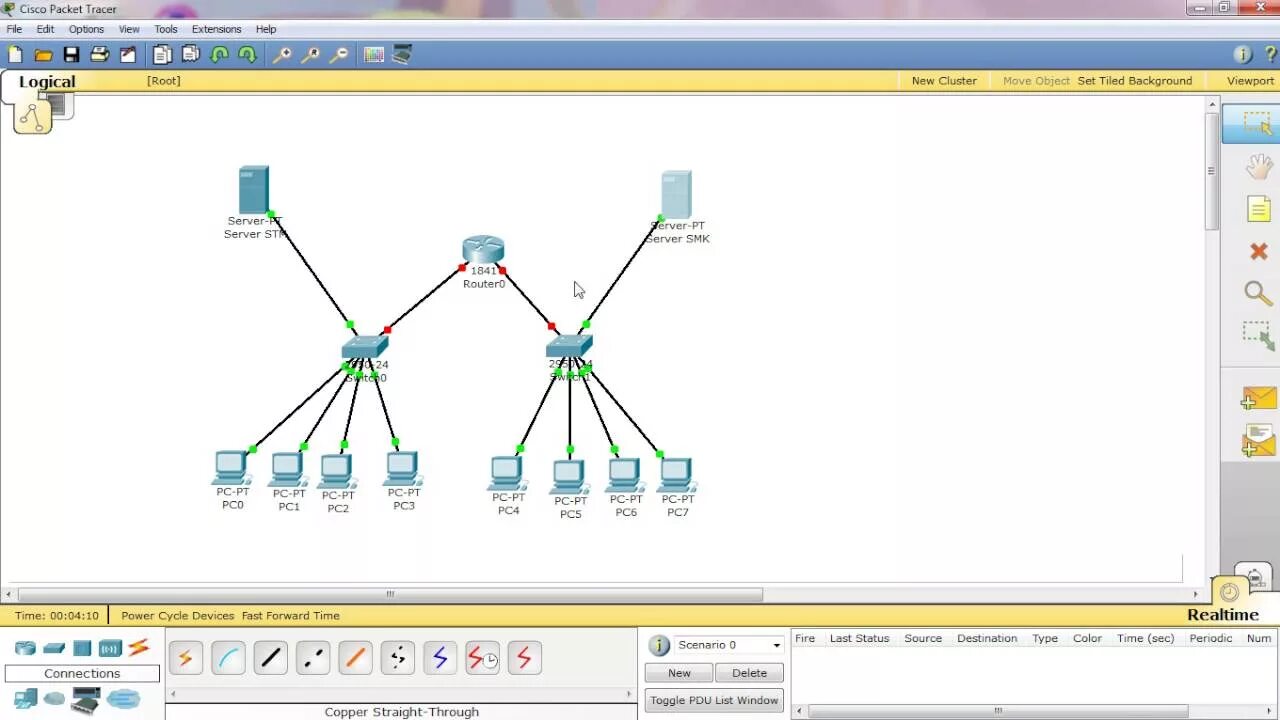Open the View menu
The height and width of the screenshot is (720, 1280).
point(129,29)
